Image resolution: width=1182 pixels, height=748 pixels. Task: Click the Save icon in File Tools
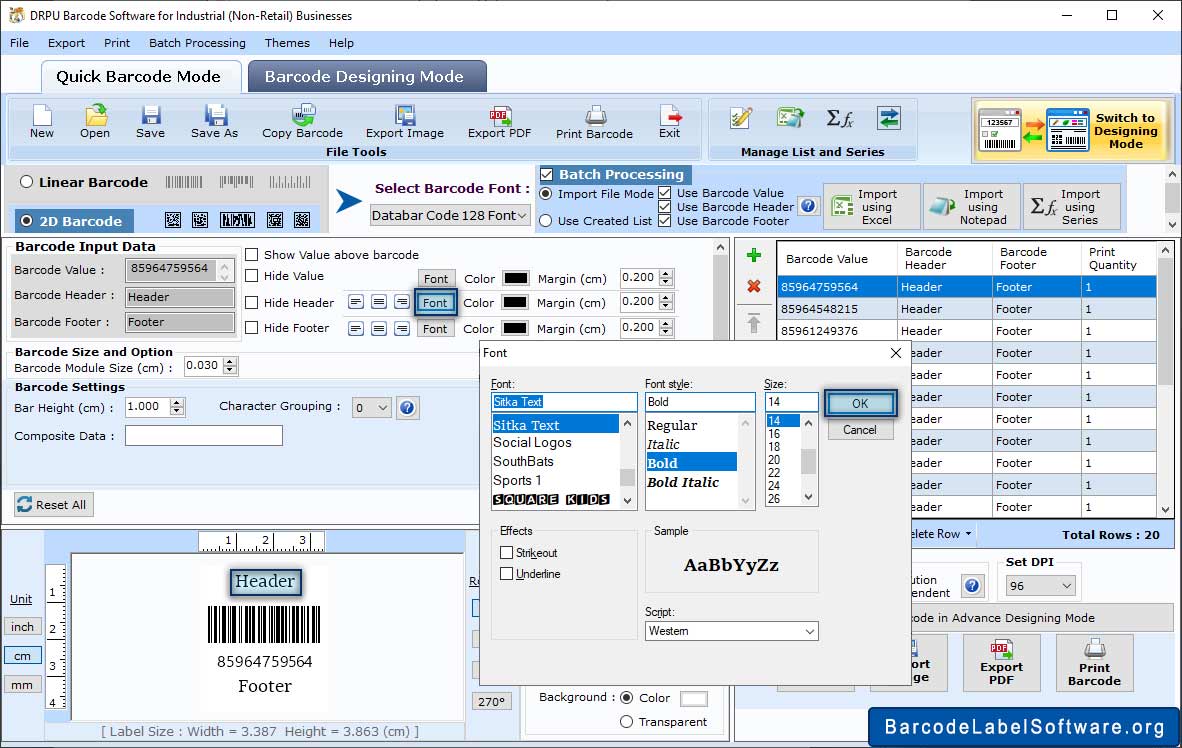tap(150, 122)
